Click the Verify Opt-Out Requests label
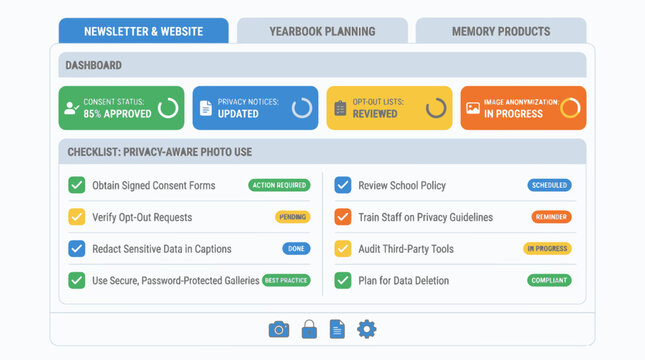645x360 pixels. pos(142,217)
